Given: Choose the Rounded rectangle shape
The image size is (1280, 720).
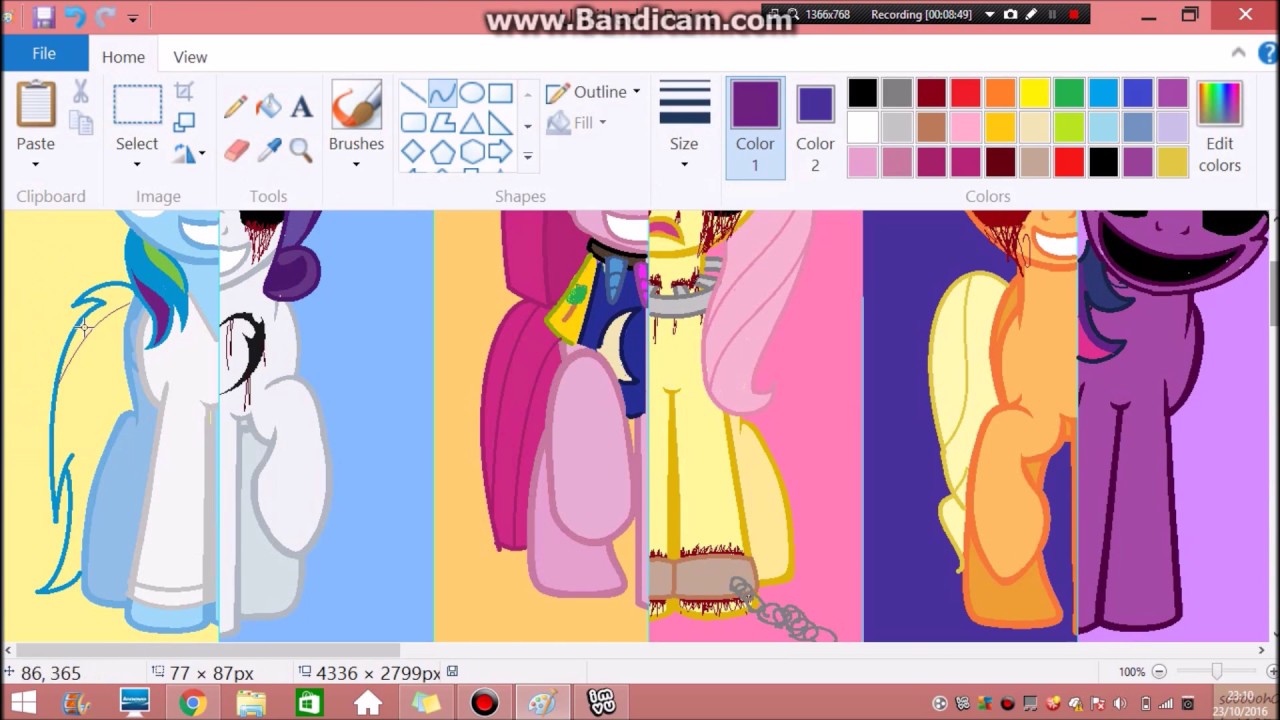Looking at the screenshot, I should tap(413, 123).
